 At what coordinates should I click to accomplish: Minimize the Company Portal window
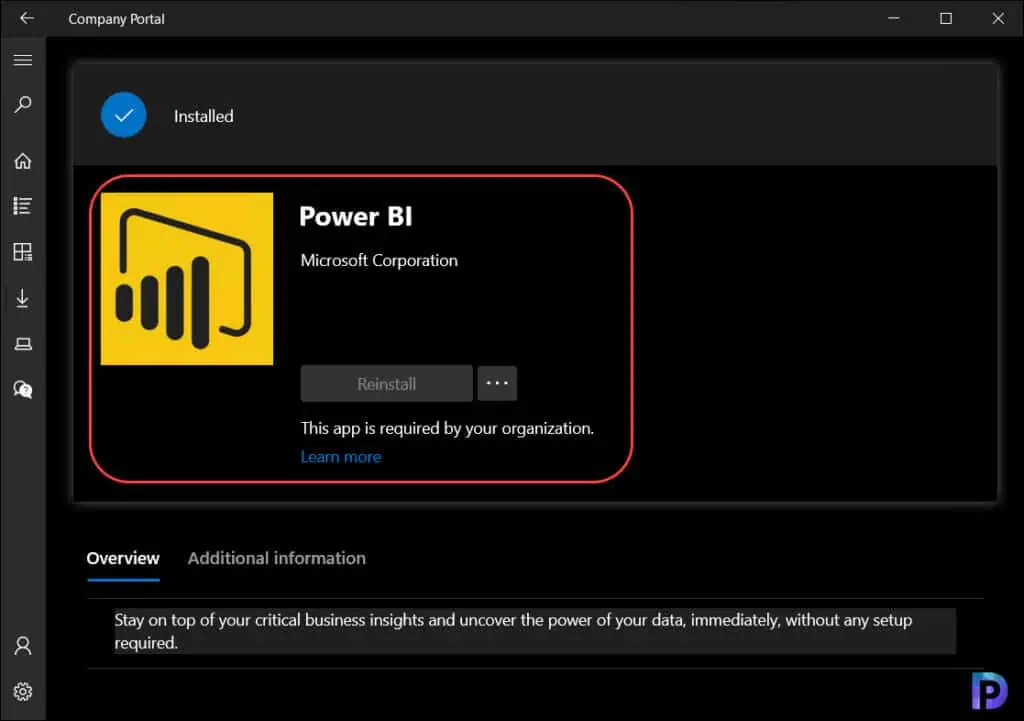pos(893,18)
